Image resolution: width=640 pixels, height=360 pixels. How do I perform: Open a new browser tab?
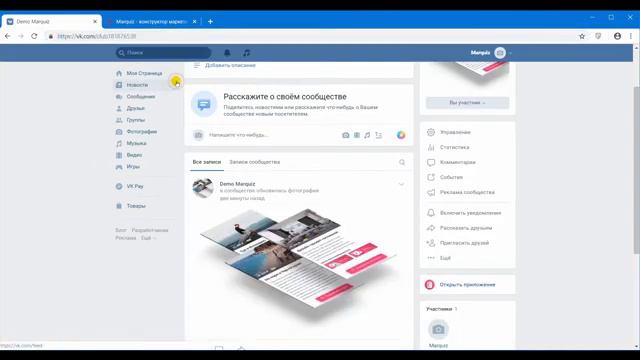(x=210, y=21)
